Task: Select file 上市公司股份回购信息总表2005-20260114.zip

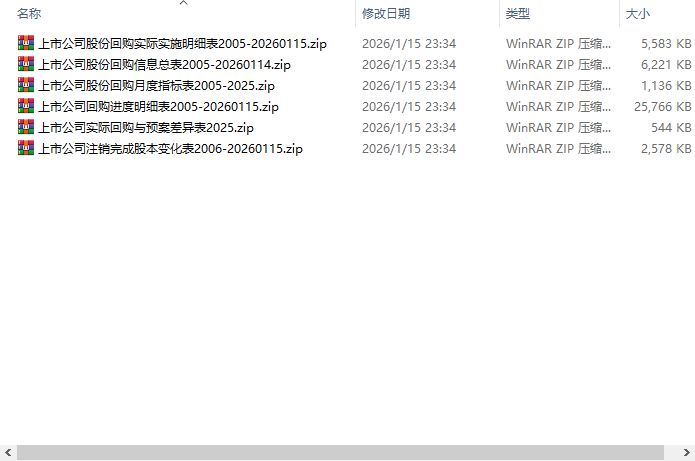Action: (x=164, y=65)
